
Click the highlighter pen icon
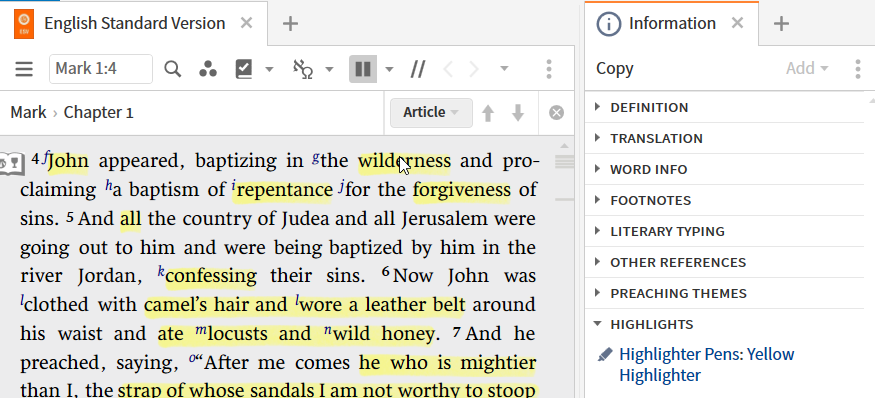604,355
